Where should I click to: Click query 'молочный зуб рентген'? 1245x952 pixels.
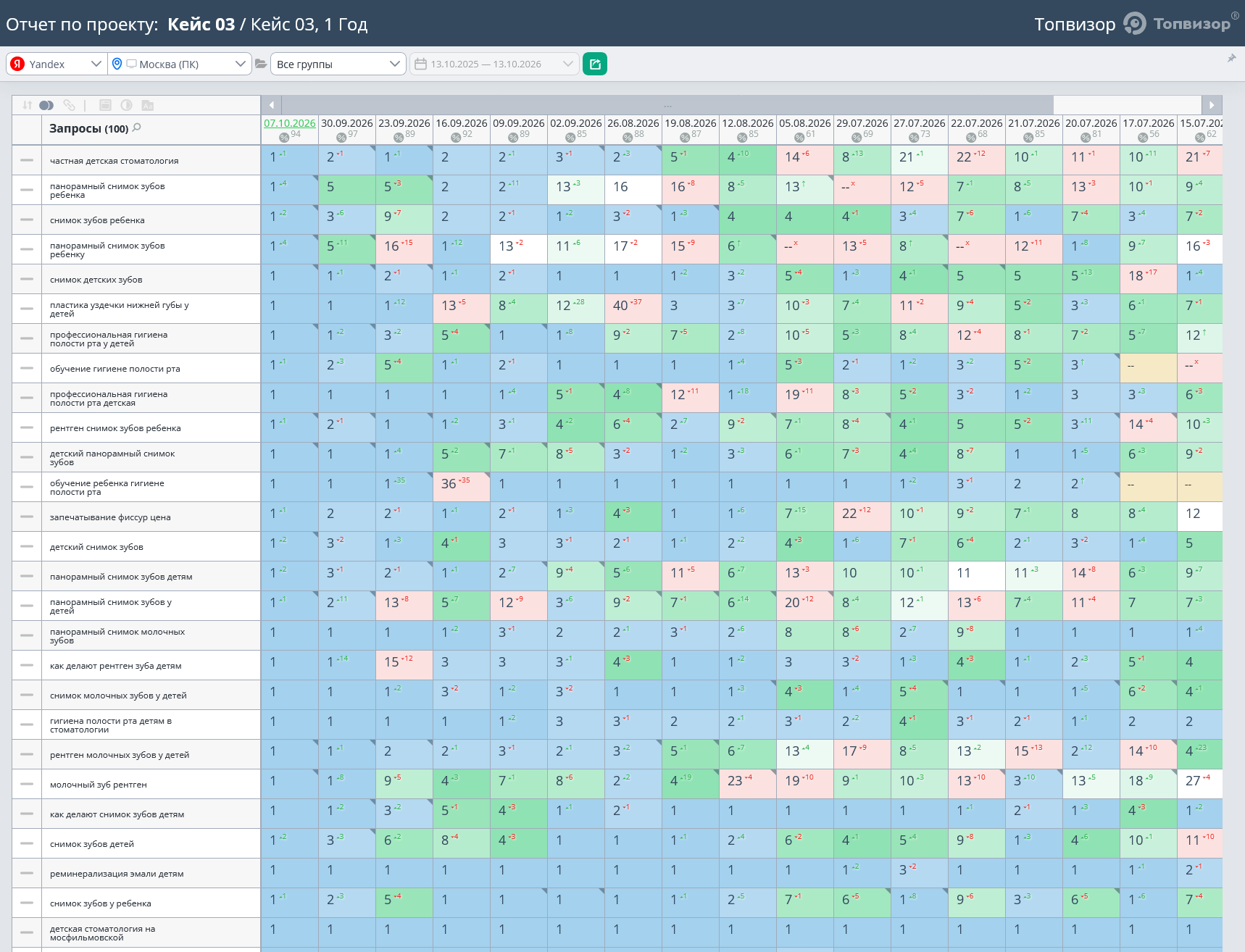[x=99, y=785]
